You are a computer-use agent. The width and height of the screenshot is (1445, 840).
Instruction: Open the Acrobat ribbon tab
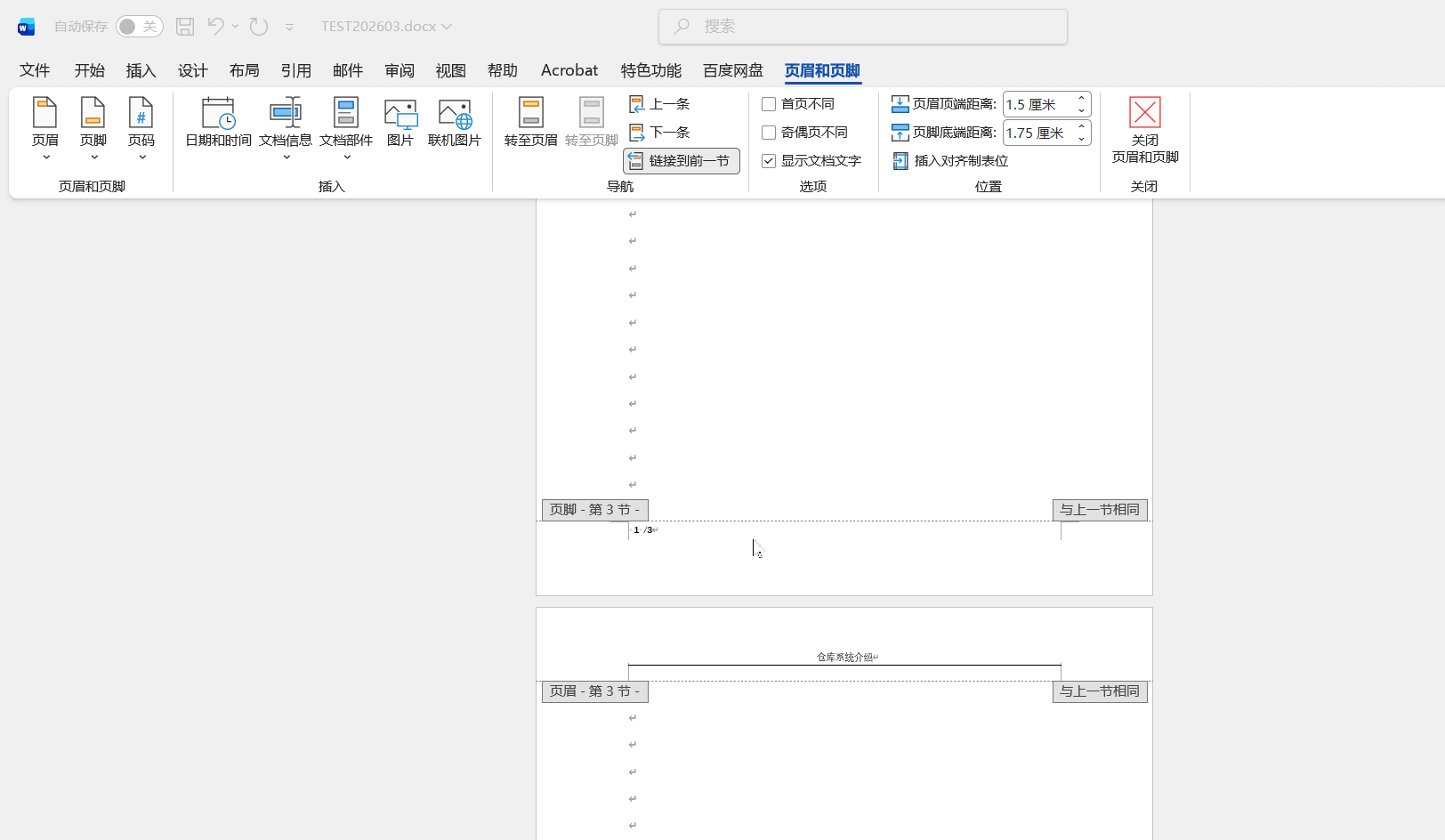(569, 70)
